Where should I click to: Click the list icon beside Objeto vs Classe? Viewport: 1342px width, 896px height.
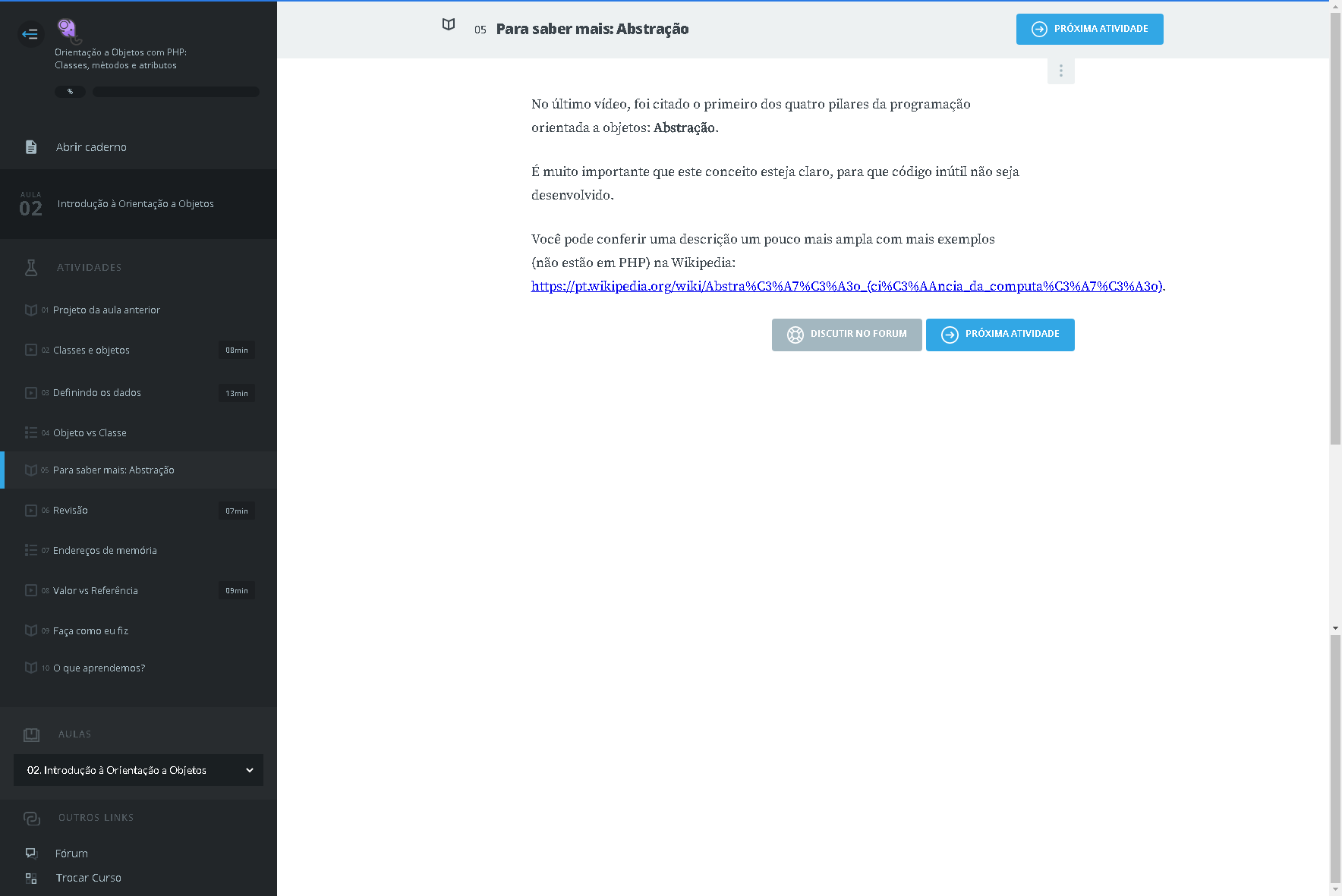click(x=31, y=432)
